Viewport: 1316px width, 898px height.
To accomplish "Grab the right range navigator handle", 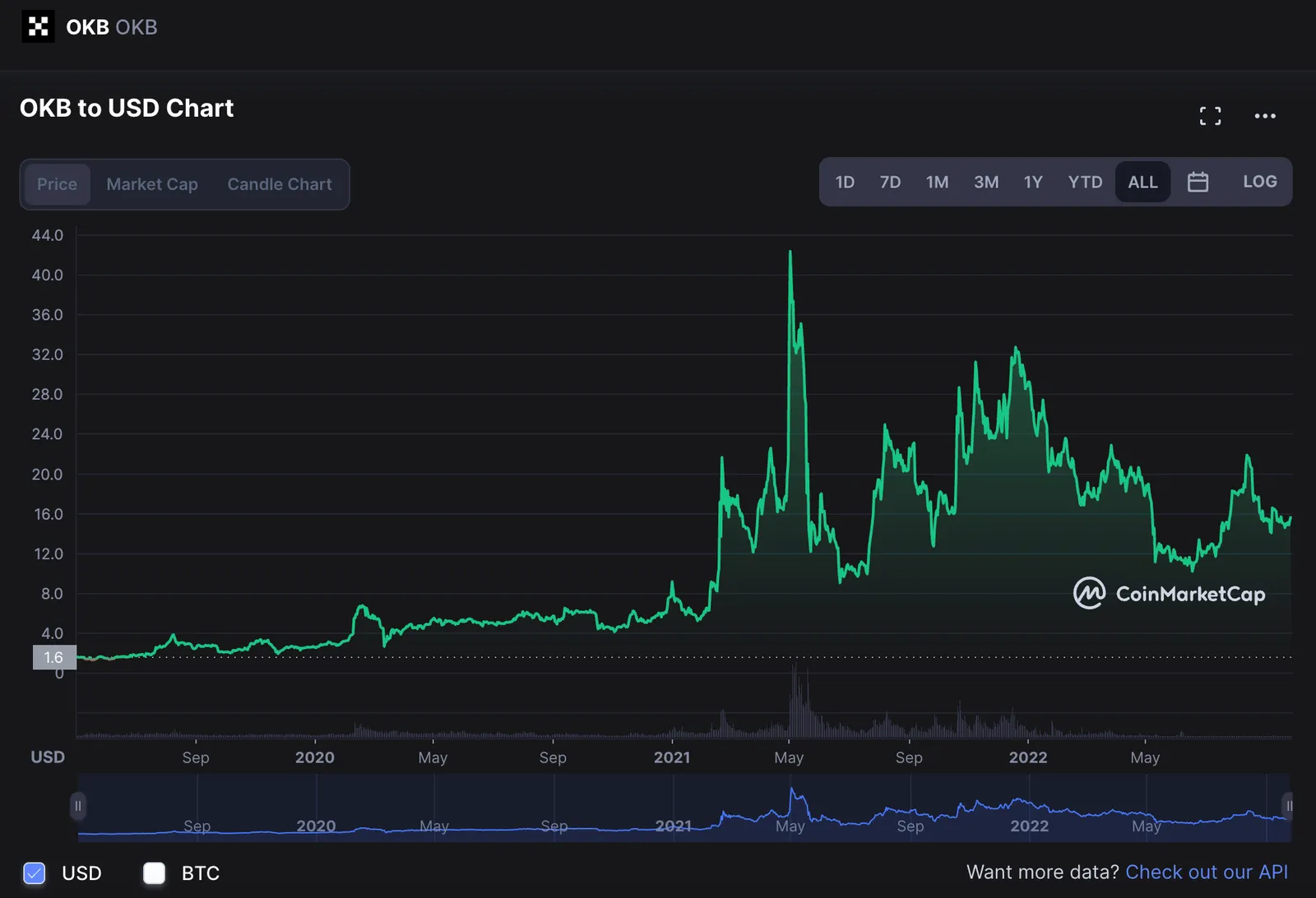I will click(x=1289, y=806).
